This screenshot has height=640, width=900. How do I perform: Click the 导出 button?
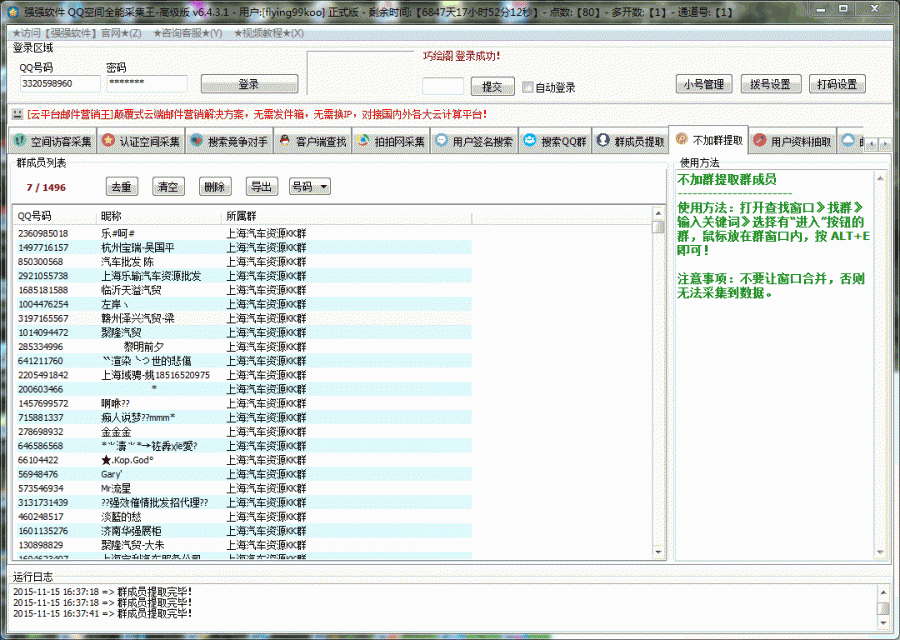[262, 187]
